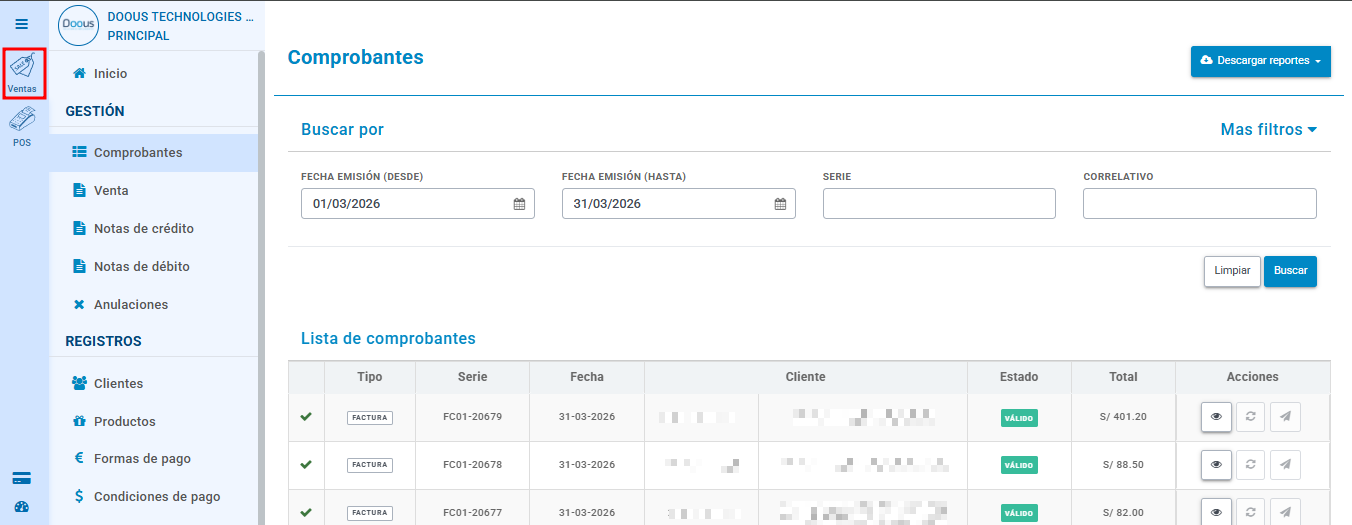The image size is (1352, 525).
Task: Resend invoice FC01-20679 with paper-plane icon
Action: tap(1285, 417)
